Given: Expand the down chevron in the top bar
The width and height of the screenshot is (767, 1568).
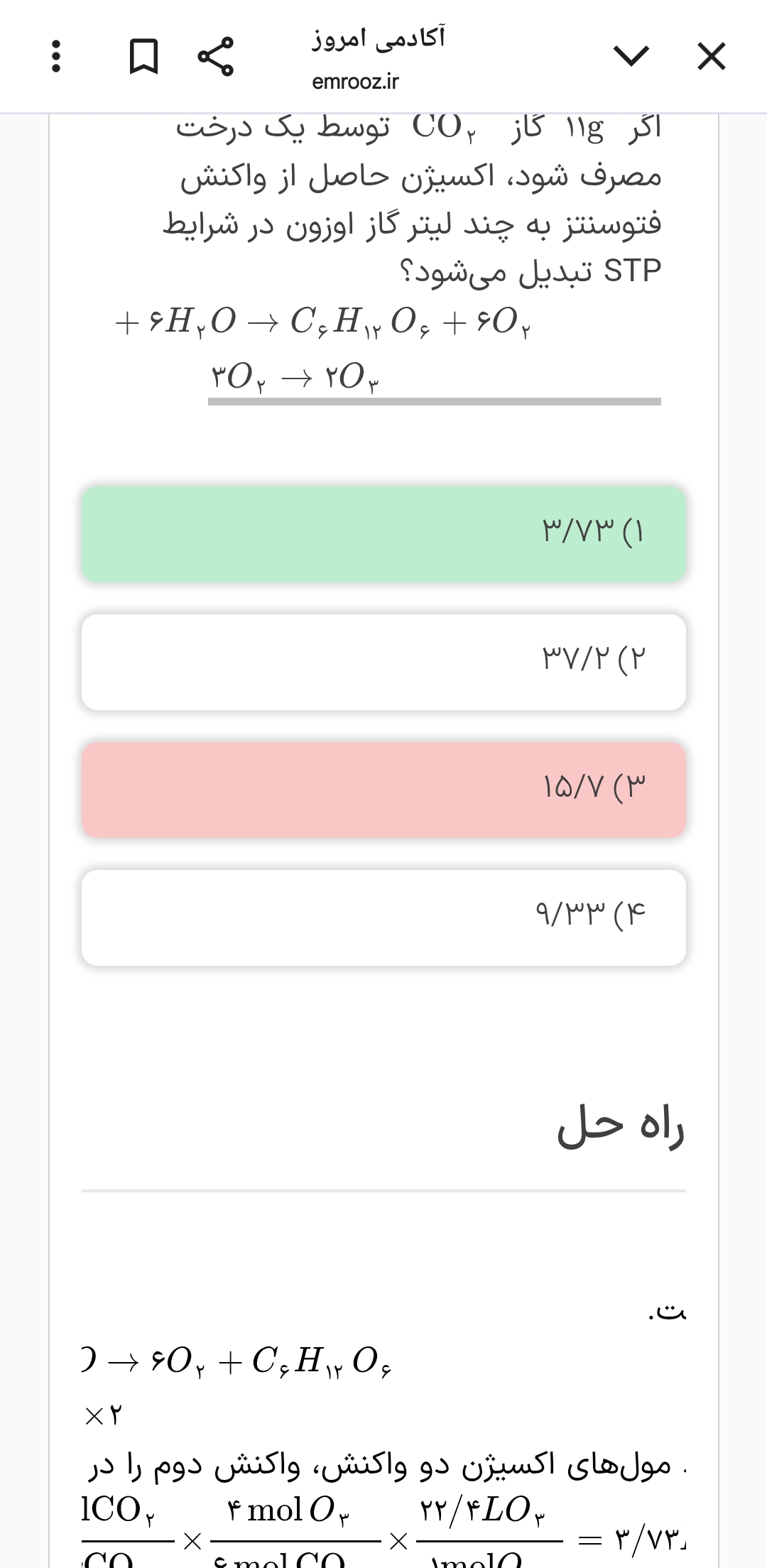Looking at the screenshot, I should click(631, 56).
